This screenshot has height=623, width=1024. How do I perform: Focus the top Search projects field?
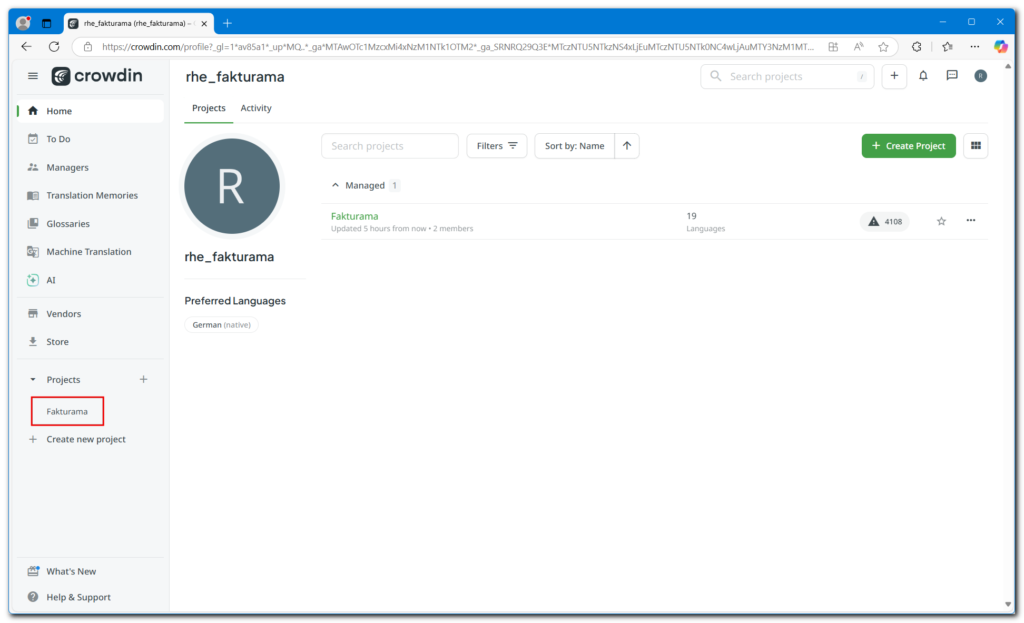coord(787,76)
